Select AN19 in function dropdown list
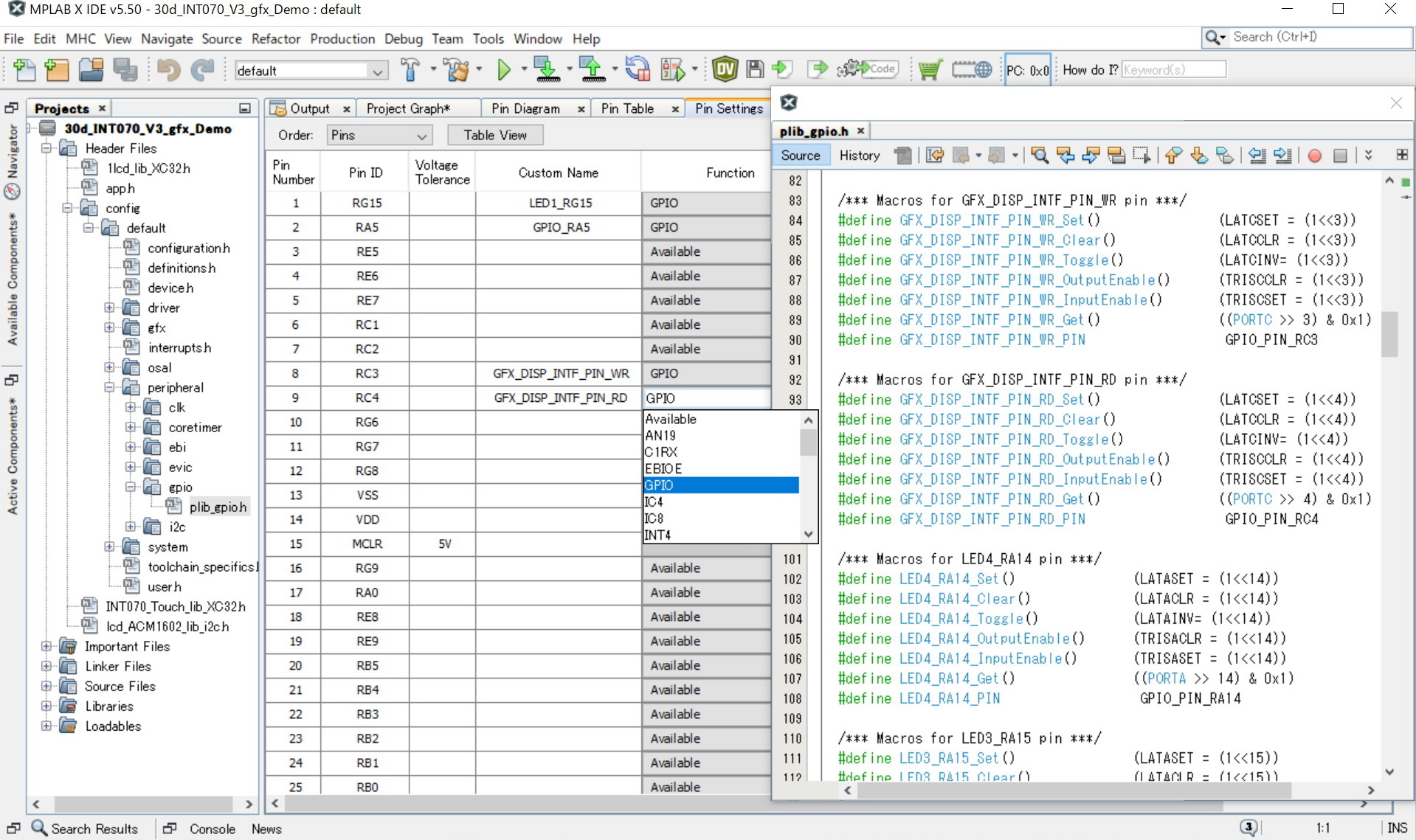 tap(721, 435)
